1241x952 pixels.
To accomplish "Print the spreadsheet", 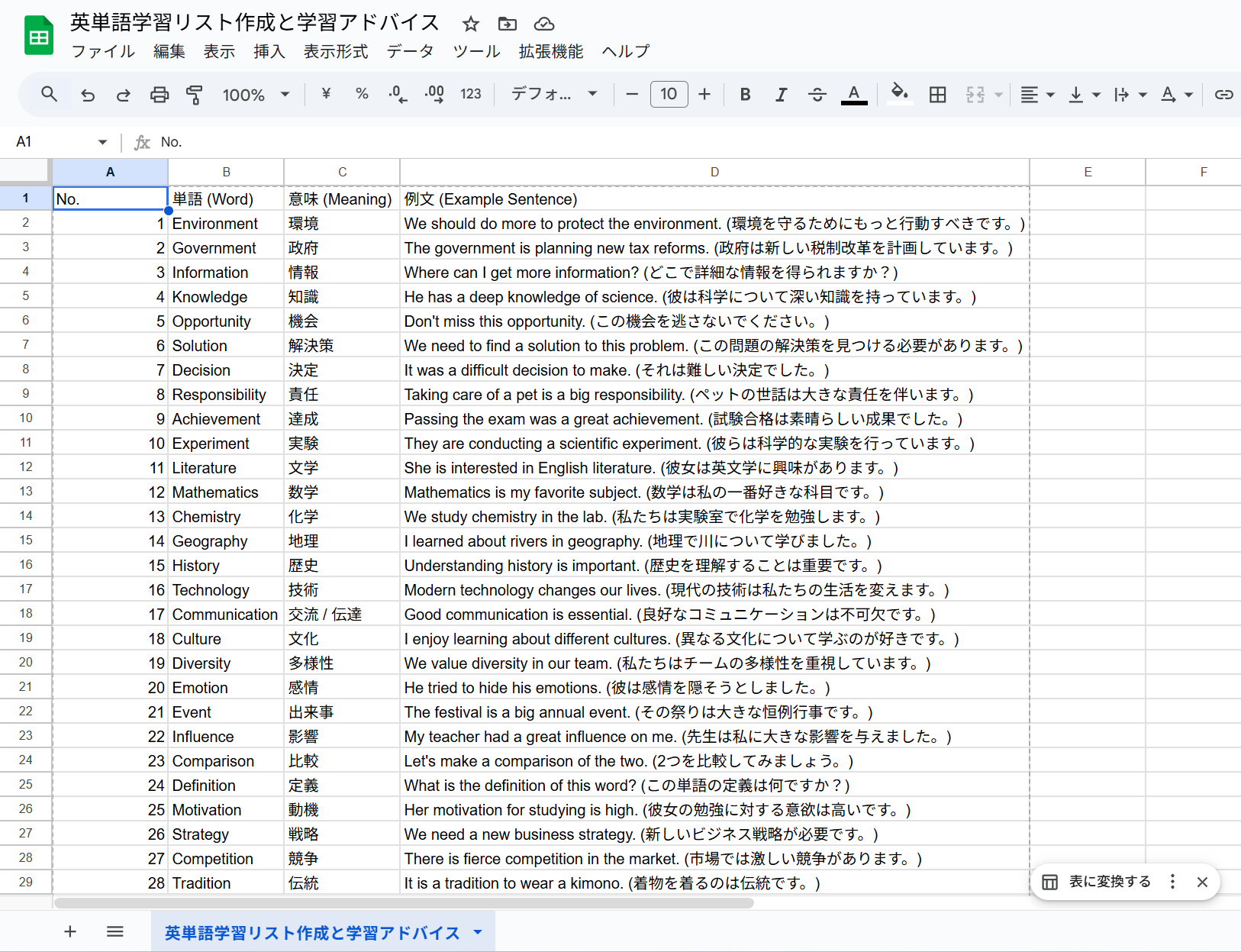I will point(160,94).
